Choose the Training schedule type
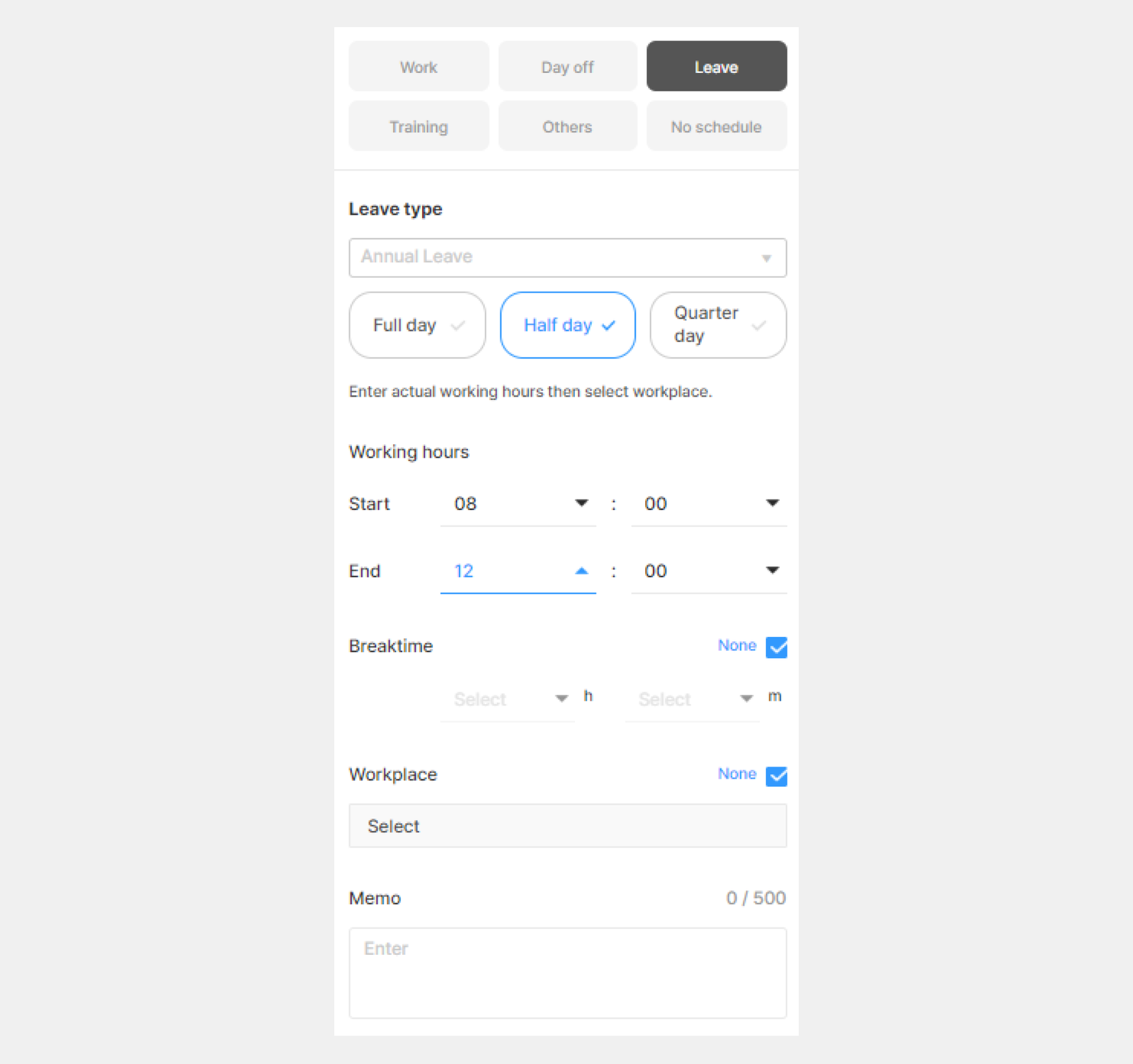This screenshot has width=1133, height=1064. click(x=419, y=126)
